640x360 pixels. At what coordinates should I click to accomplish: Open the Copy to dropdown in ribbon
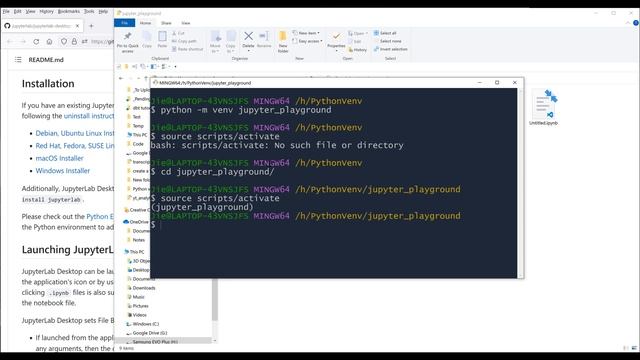click(x=231, y=42)
